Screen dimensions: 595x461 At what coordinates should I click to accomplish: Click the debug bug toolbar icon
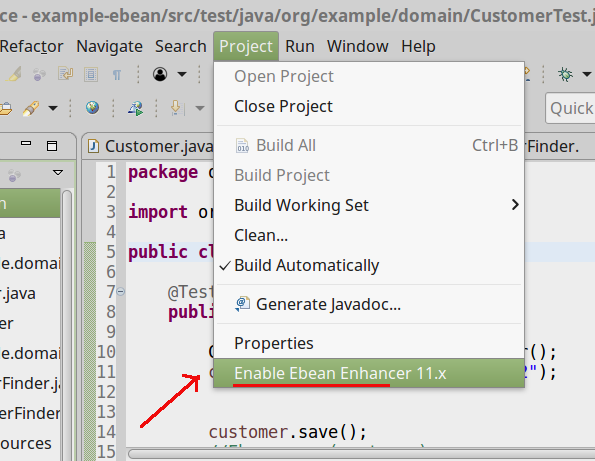tap(565, 74)
